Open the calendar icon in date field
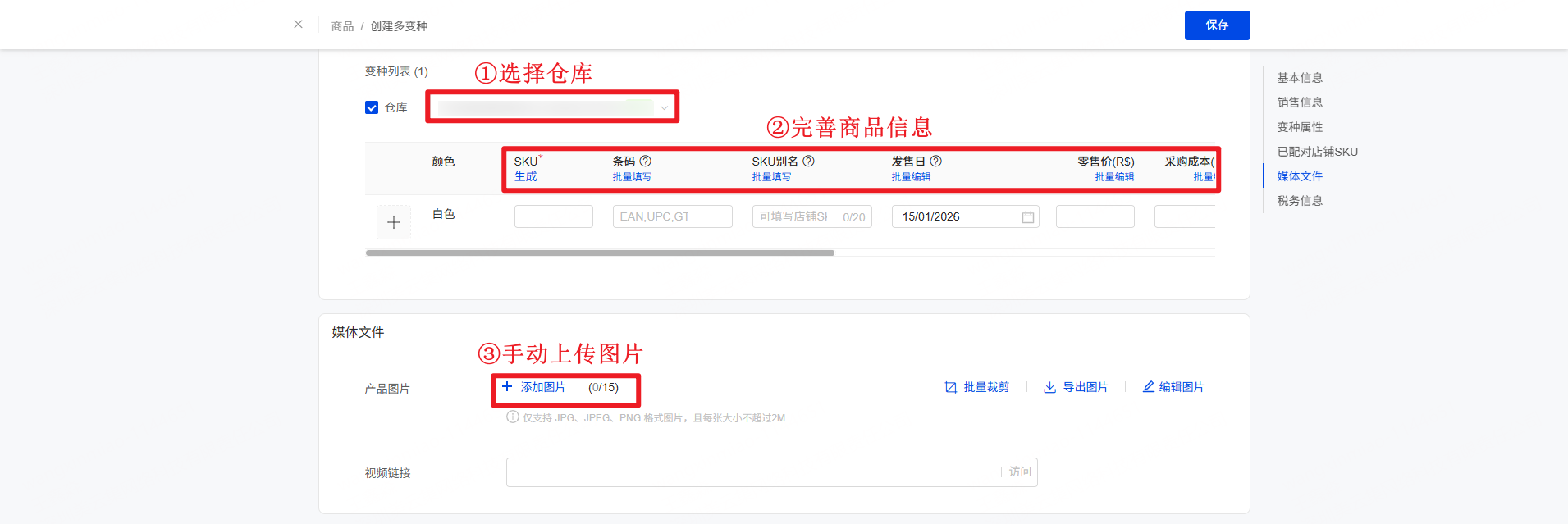This screenshot has height=524, width=1568. pyautogui.click(x=1027, y=217)
